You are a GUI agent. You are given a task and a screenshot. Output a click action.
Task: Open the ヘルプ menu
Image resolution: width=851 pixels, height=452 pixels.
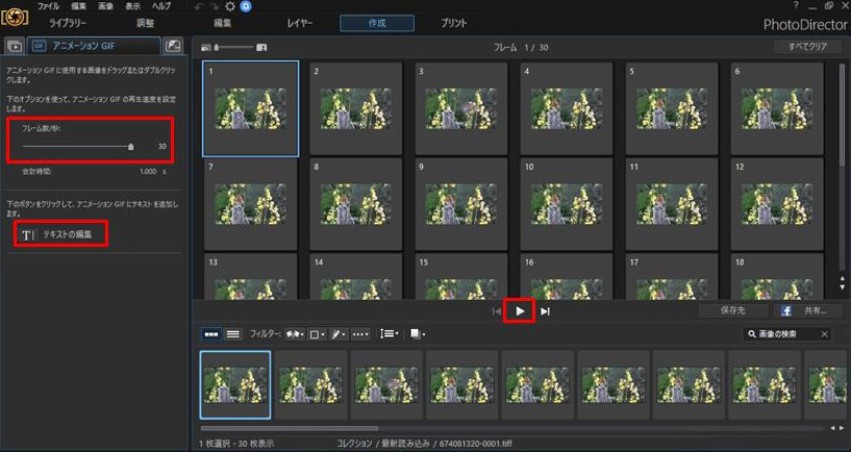click(x=161, y=7)
